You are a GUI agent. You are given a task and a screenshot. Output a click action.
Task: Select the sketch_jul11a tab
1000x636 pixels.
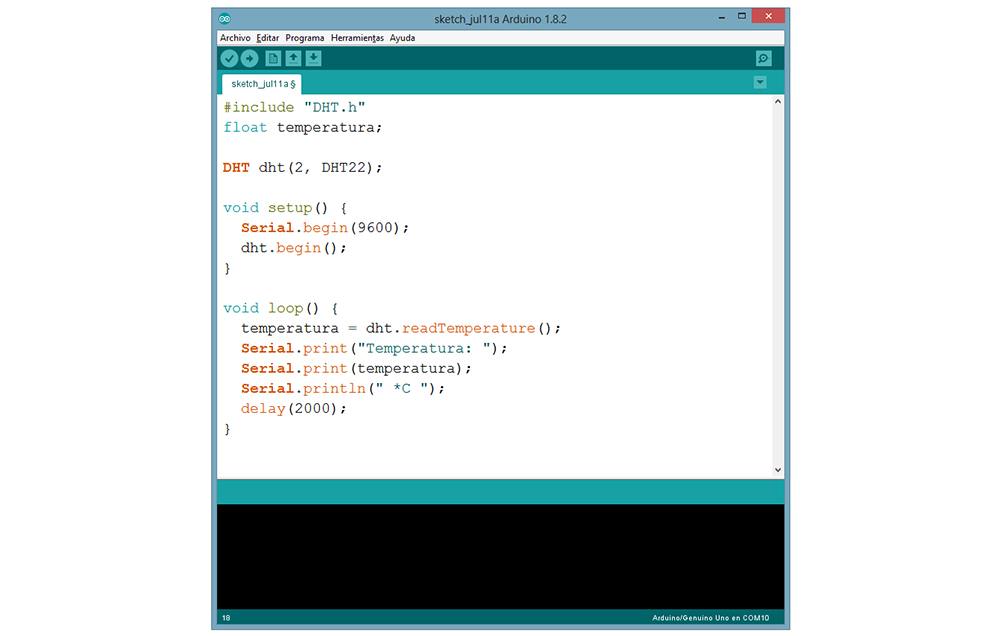pos(263,84)
